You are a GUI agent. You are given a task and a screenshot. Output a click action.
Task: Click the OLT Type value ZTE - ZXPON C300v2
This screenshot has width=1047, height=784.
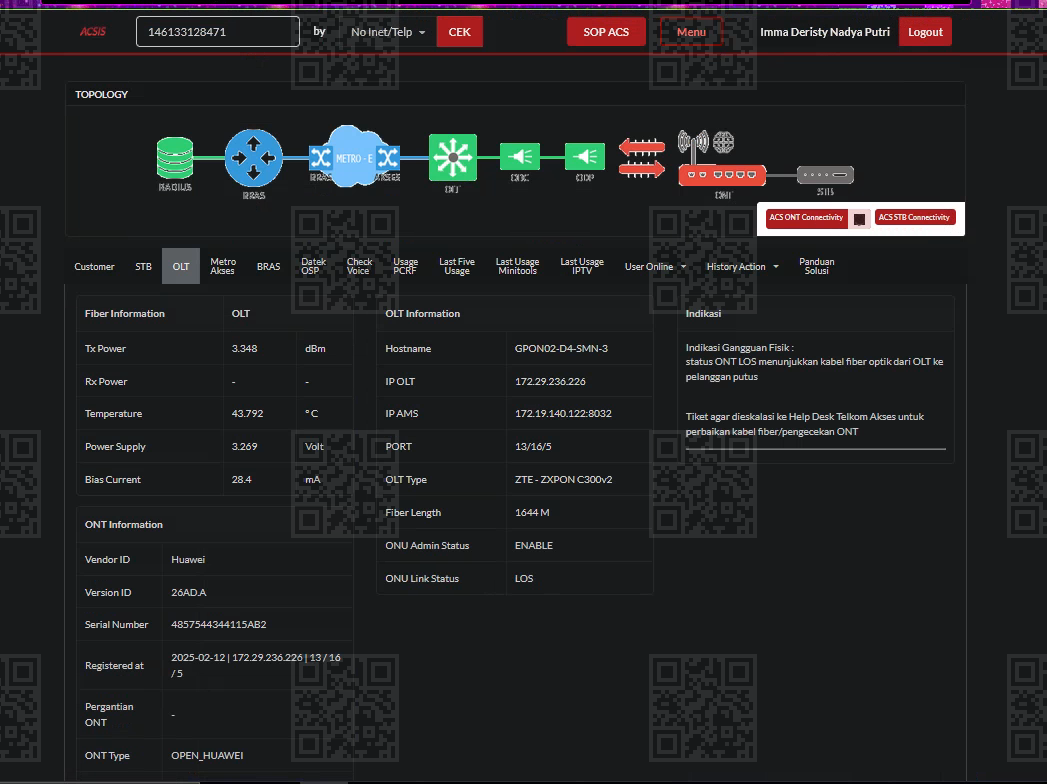coord(564,479)
